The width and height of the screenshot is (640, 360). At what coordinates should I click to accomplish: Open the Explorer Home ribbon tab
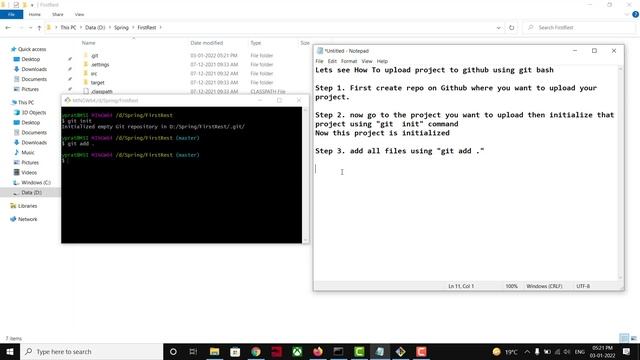coord(35,14)
